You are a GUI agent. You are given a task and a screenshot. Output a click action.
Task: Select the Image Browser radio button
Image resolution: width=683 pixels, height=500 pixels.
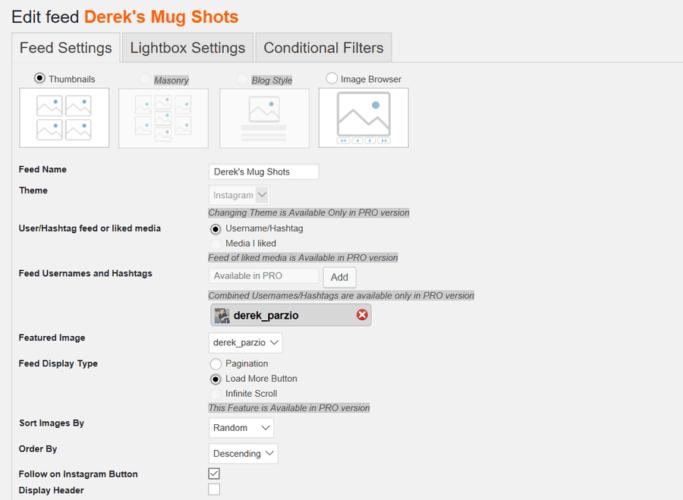tap(332, 79)
